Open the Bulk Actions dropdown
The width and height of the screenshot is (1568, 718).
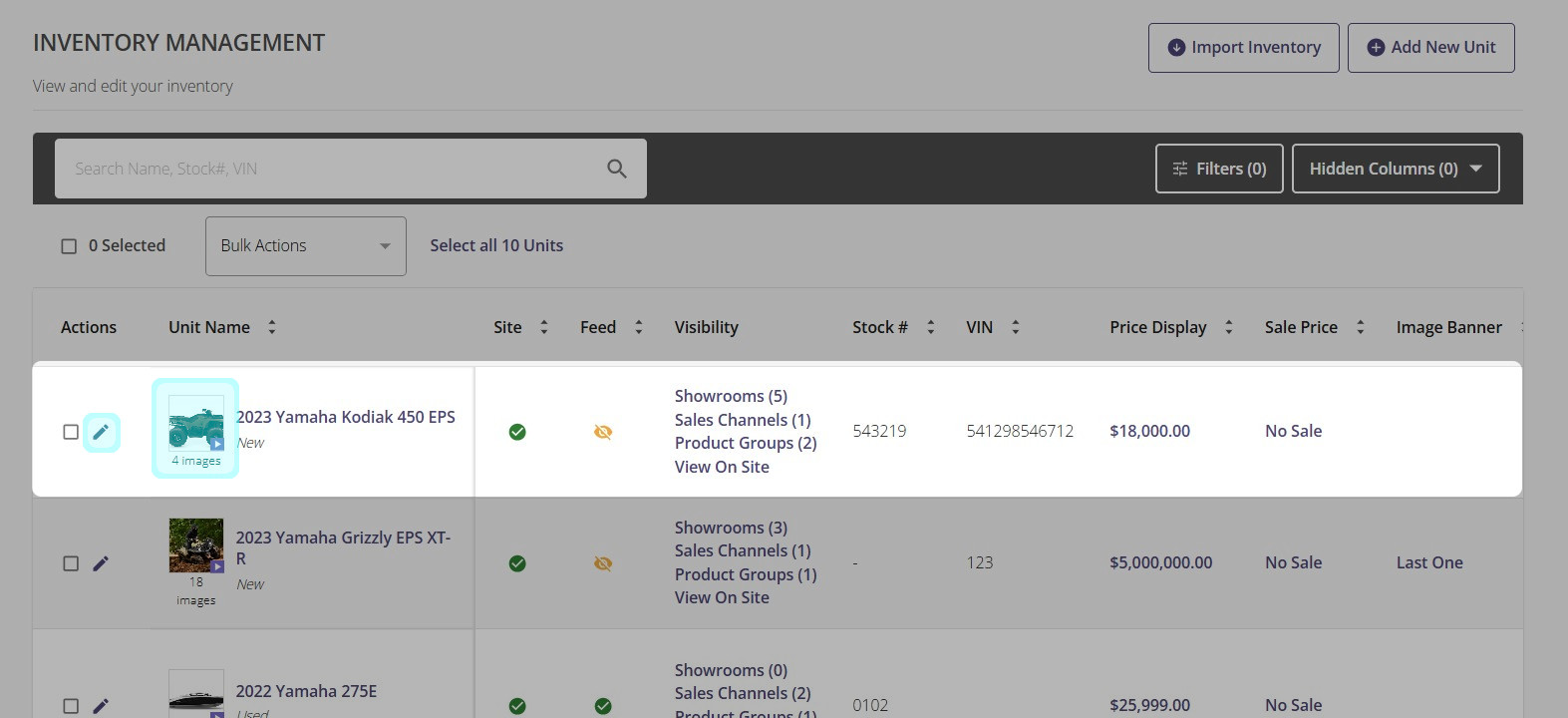(305, 246)
